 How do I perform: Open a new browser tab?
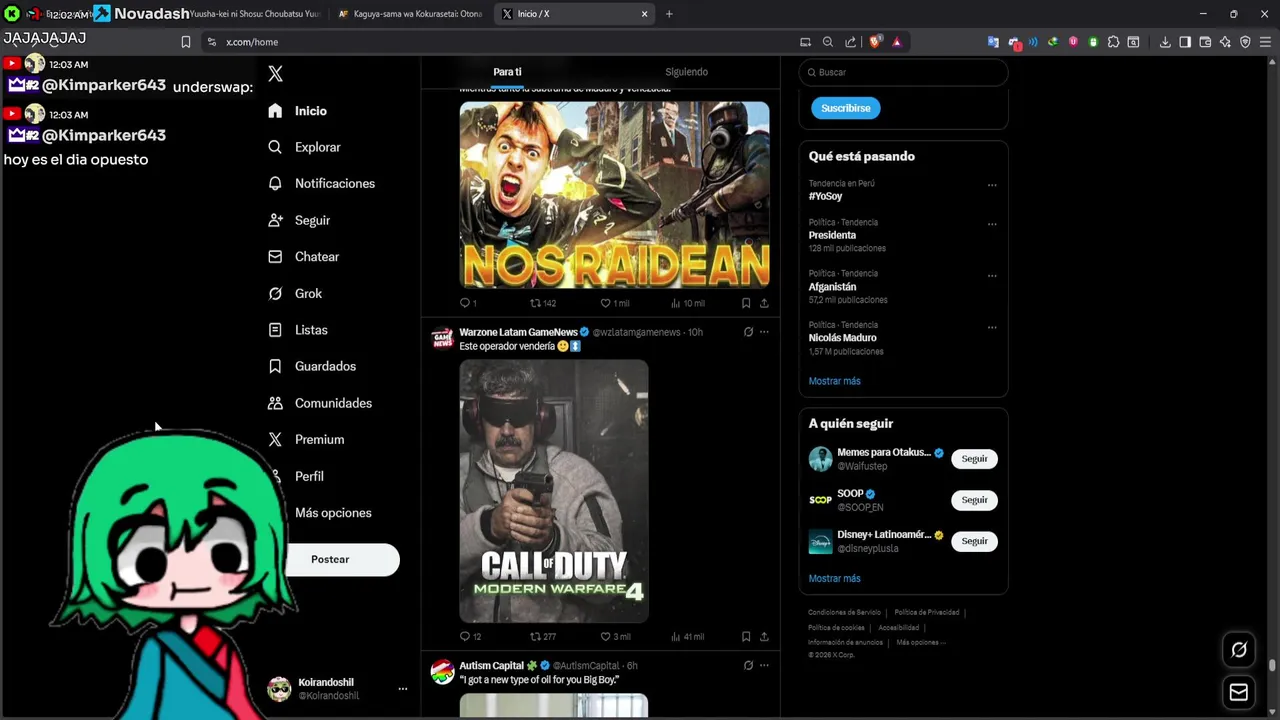point(669,14)
